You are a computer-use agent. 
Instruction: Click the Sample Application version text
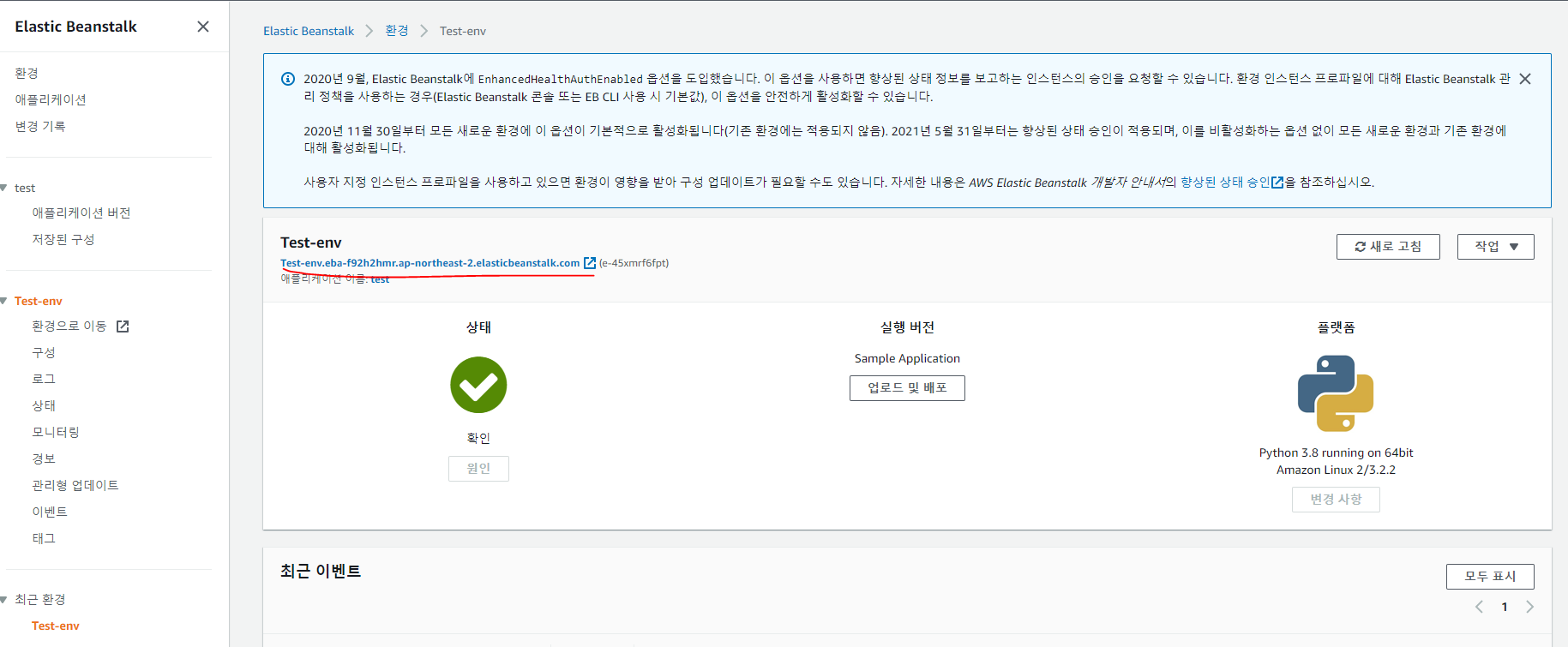coord(907,358)
